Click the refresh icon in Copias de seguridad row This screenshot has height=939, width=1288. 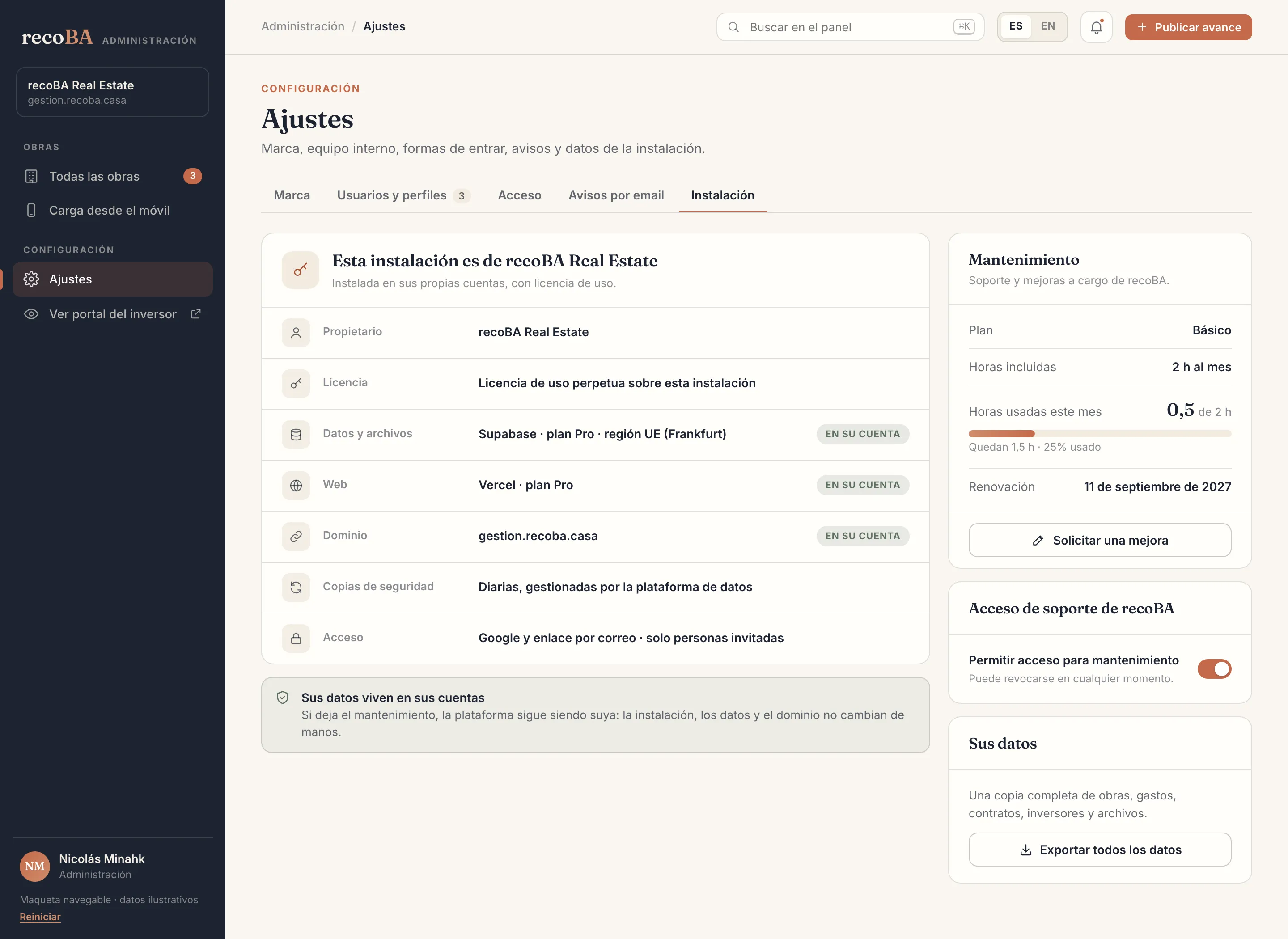pyautogui.click(x=296, y=587)
